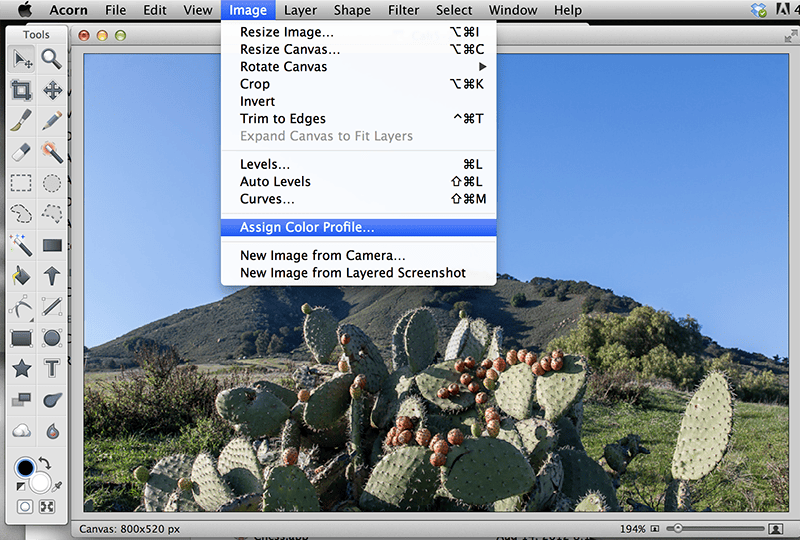Select the Zoom magnifier tool
This screenshot has width=800, height=540.
(x=52, y=60)
